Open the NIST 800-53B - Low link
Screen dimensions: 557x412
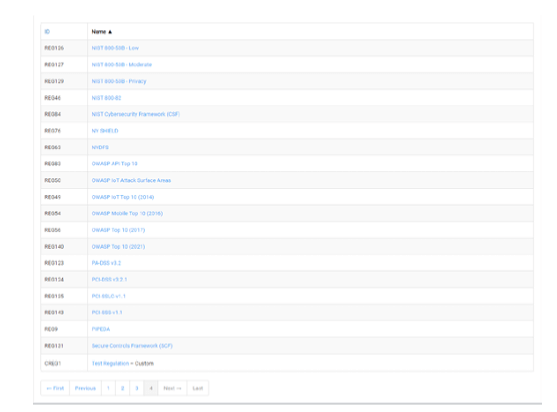[x=115, y=48]
